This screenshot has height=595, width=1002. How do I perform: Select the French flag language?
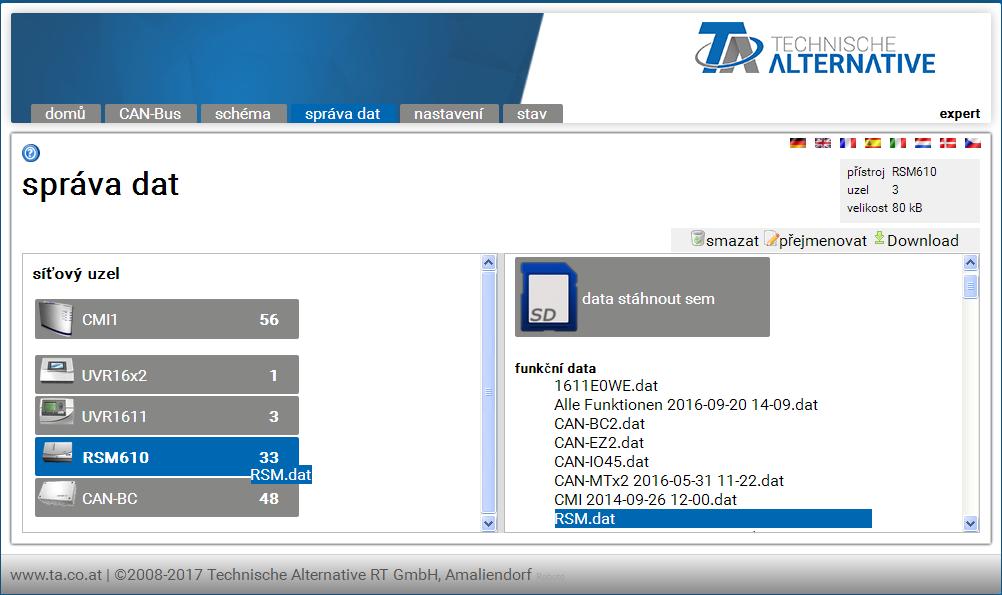(847, 143)
